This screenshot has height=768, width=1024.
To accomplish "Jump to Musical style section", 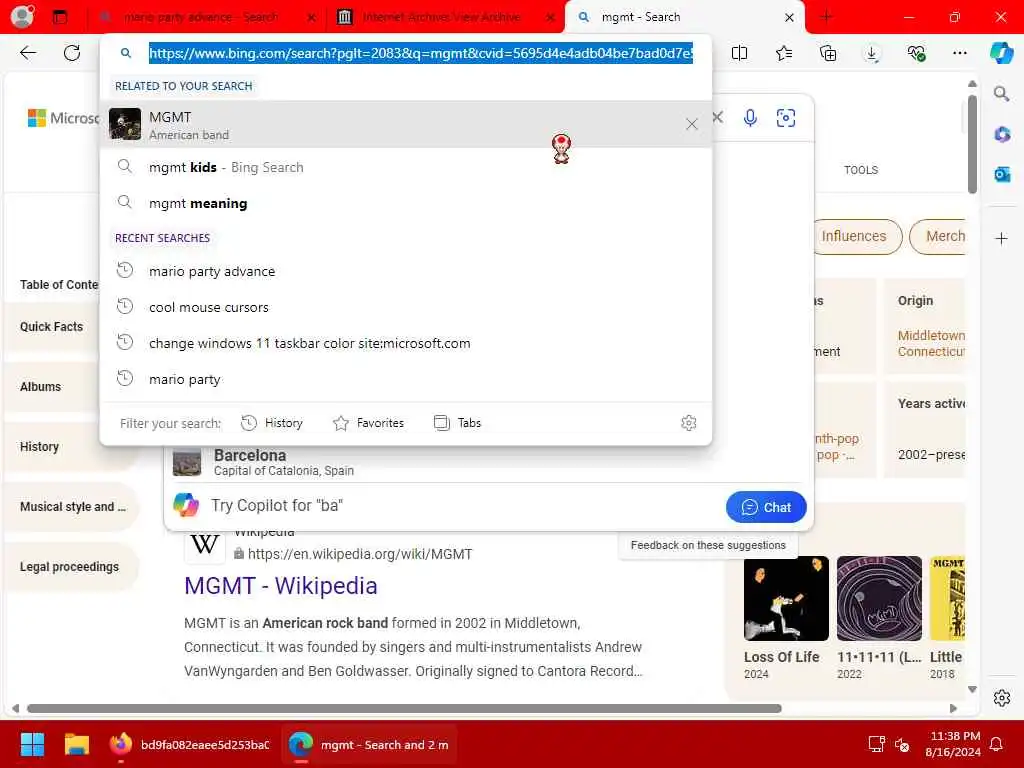I will click(x=72, y=507).
